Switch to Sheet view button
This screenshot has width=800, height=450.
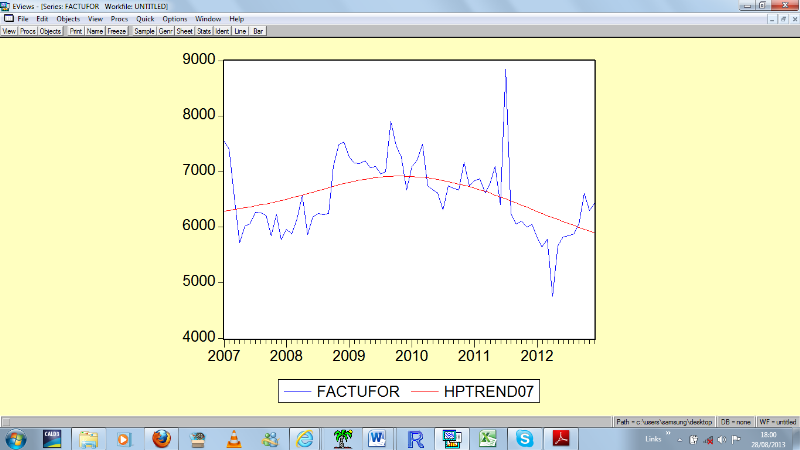click(184, 31)
